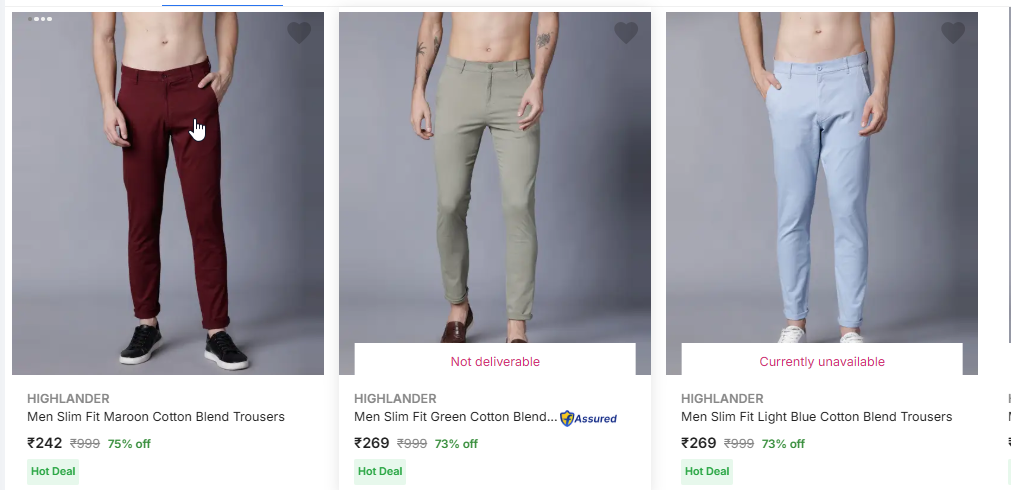The image size is (1011, 490).
Task: Tap heart icon on Green trousers
Action: pyautogui.click(x=626, y=33)
